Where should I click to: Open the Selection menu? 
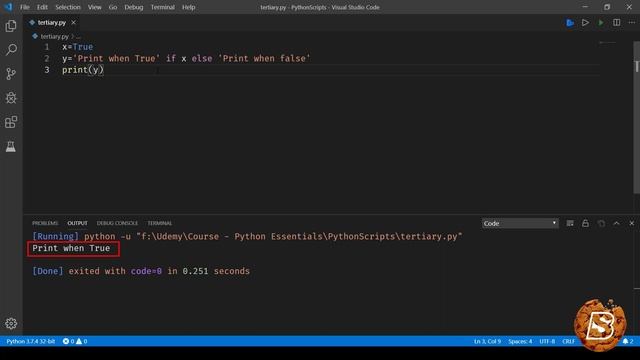(68, 7)
